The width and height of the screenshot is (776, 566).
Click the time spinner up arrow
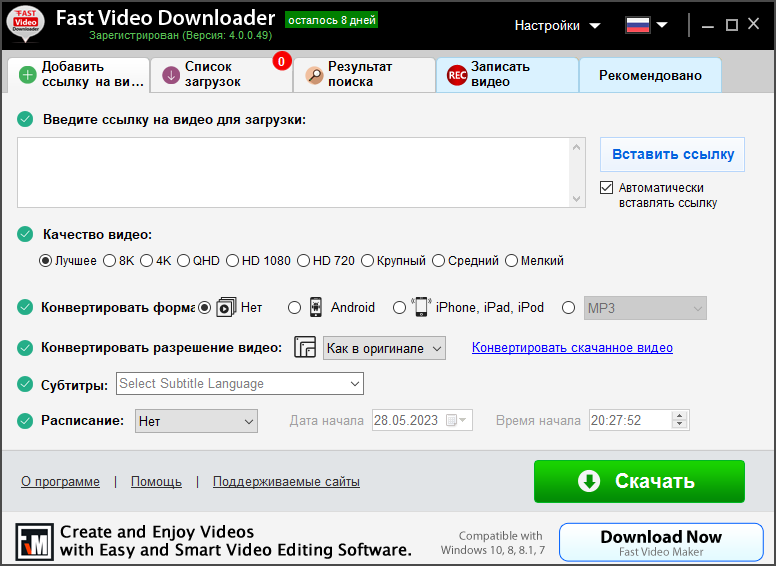(680, 416)
